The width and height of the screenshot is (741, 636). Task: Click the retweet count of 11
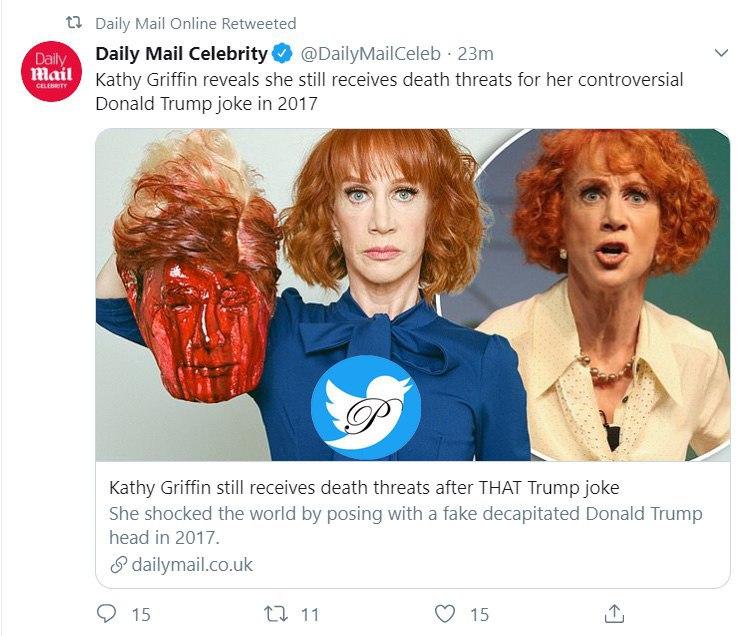tap(309, 613)
